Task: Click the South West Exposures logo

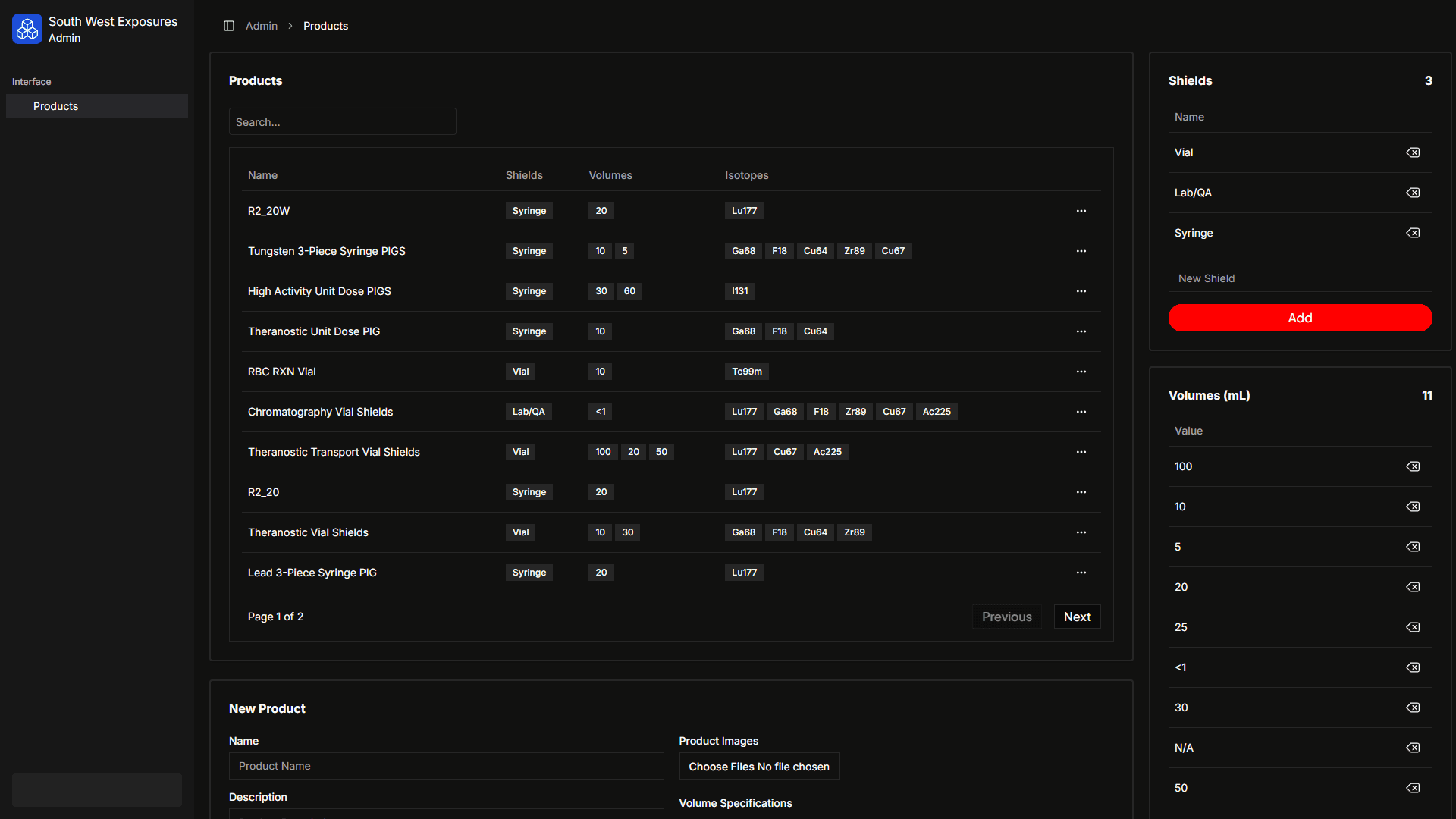Action: click(27, 29)
